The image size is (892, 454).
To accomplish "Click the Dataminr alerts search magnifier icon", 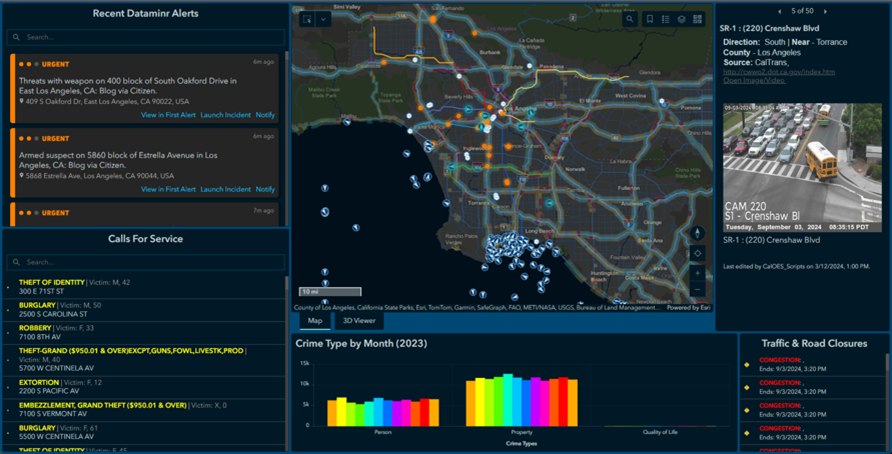I will [x=16, y=37].
